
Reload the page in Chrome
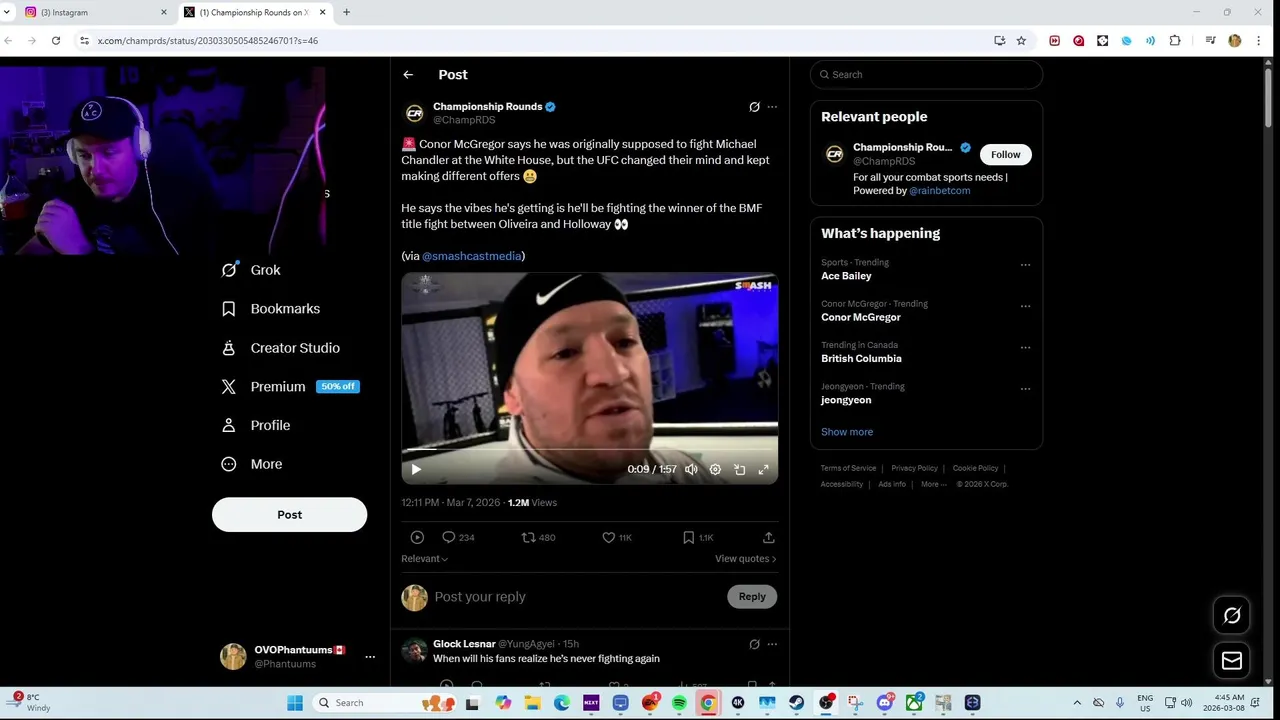(56, 41)
